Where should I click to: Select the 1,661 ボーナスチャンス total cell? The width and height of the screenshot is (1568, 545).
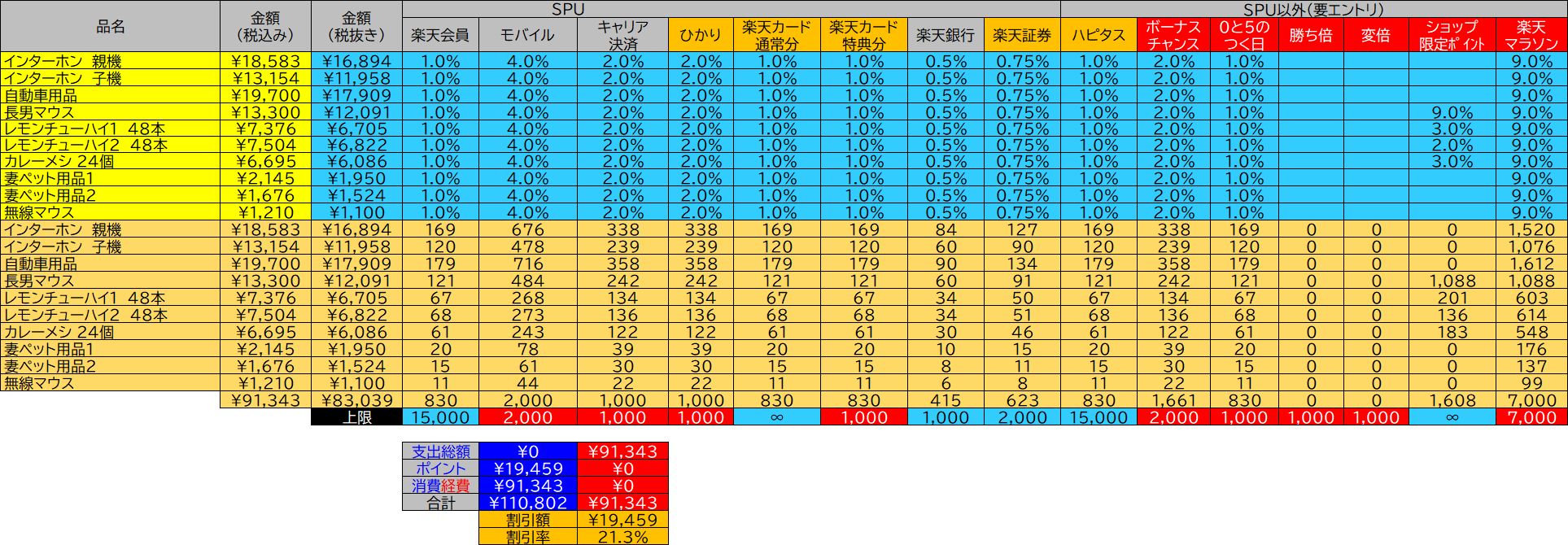tap(1173, 400)
